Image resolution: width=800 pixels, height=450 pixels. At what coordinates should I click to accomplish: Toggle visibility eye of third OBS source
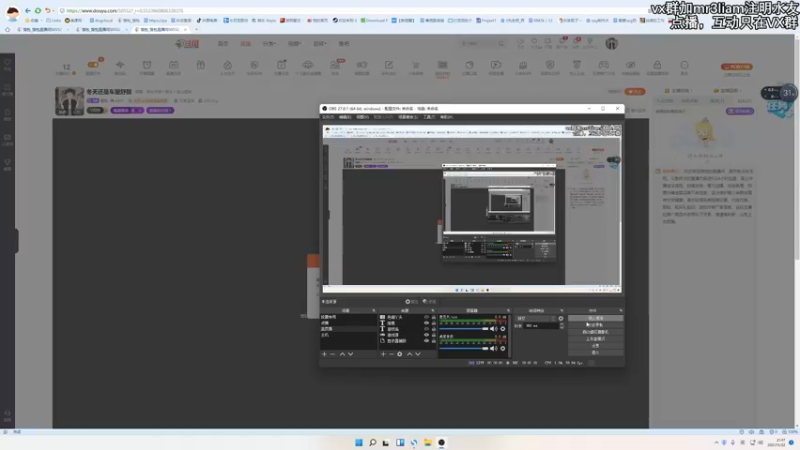[427, 329]
